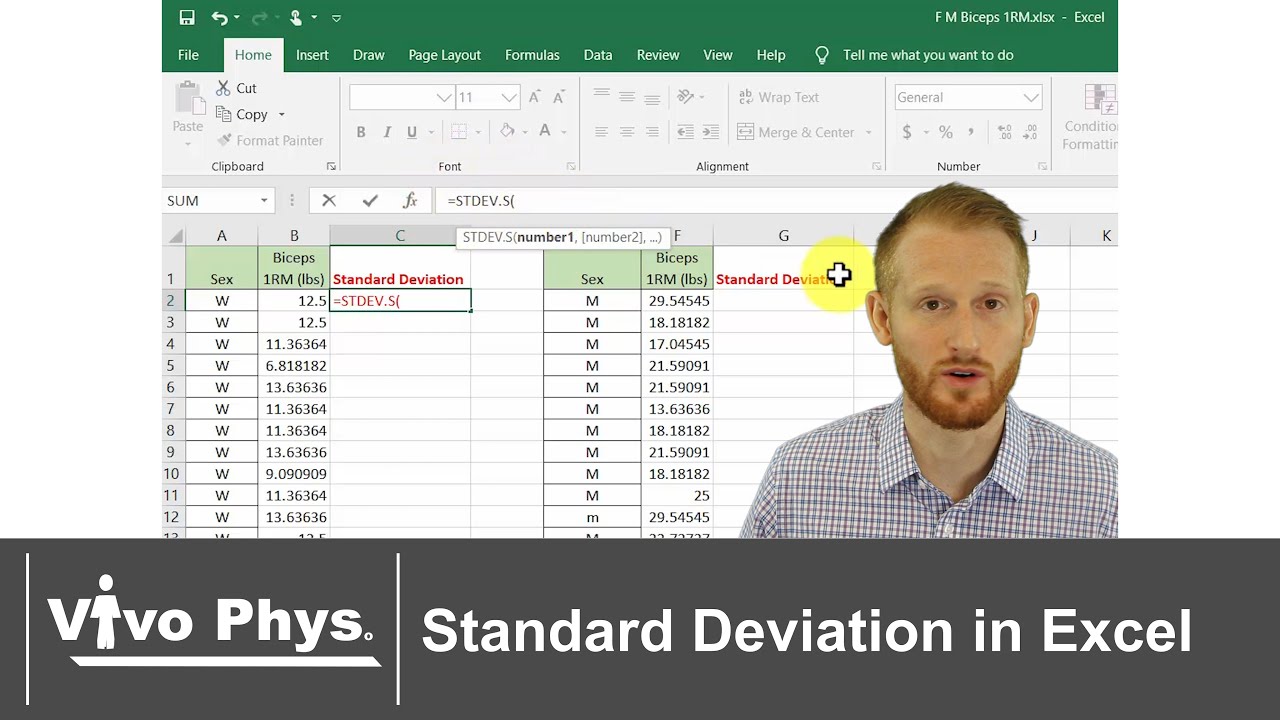This screenshot has width=1280, height=720.
Task: Click Merge & Center button
Action: 797,132
